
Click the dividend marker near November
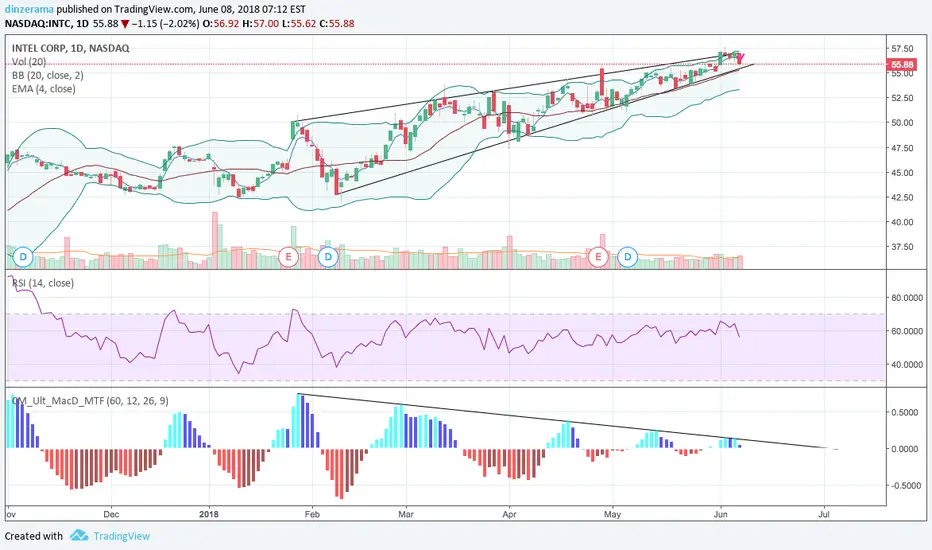[23, 257]
